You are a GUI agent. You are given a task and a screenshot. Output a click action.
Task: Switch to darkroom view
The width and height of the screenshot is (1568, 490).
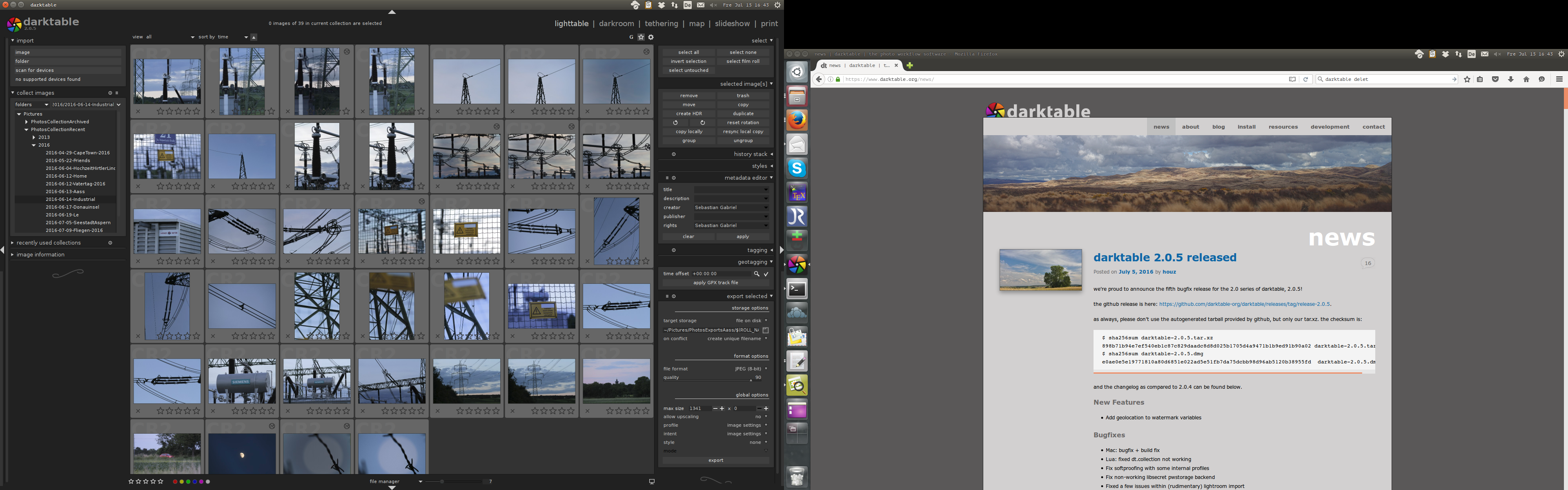click(x=616, y=24)
